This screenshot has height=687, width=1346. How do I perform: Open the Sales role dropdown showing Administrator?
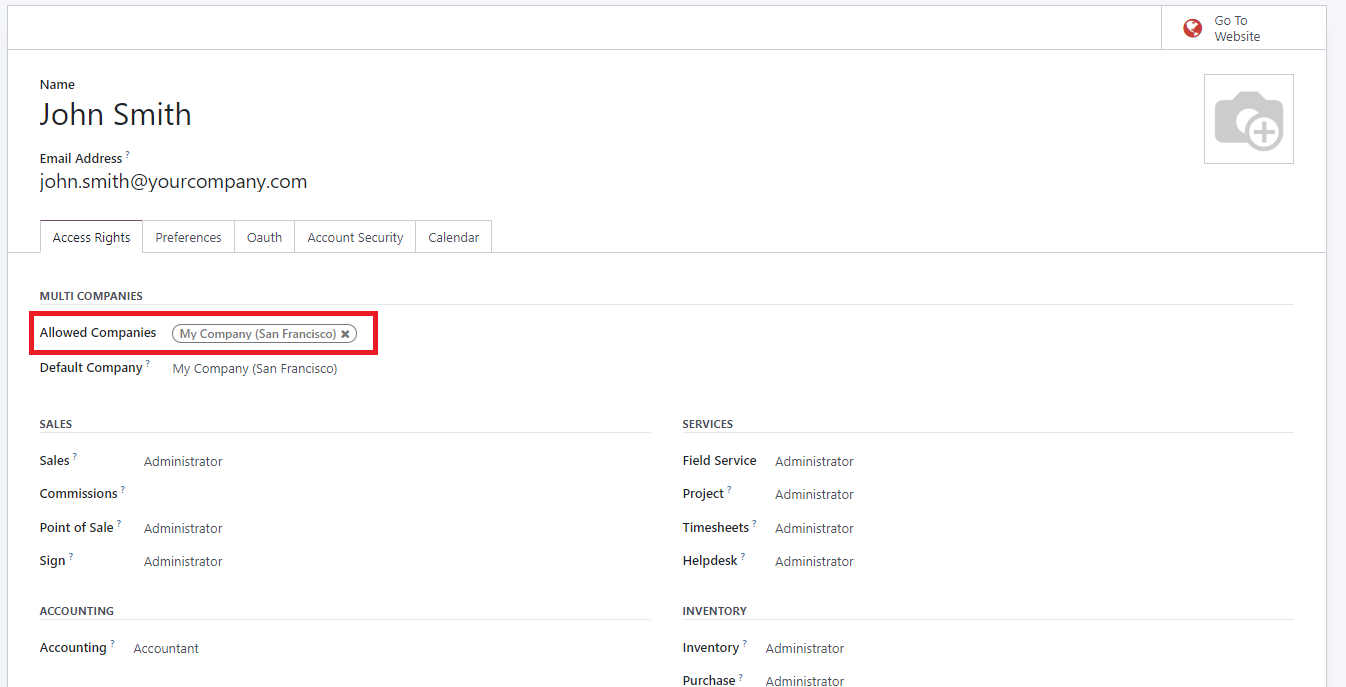point(183,461)
